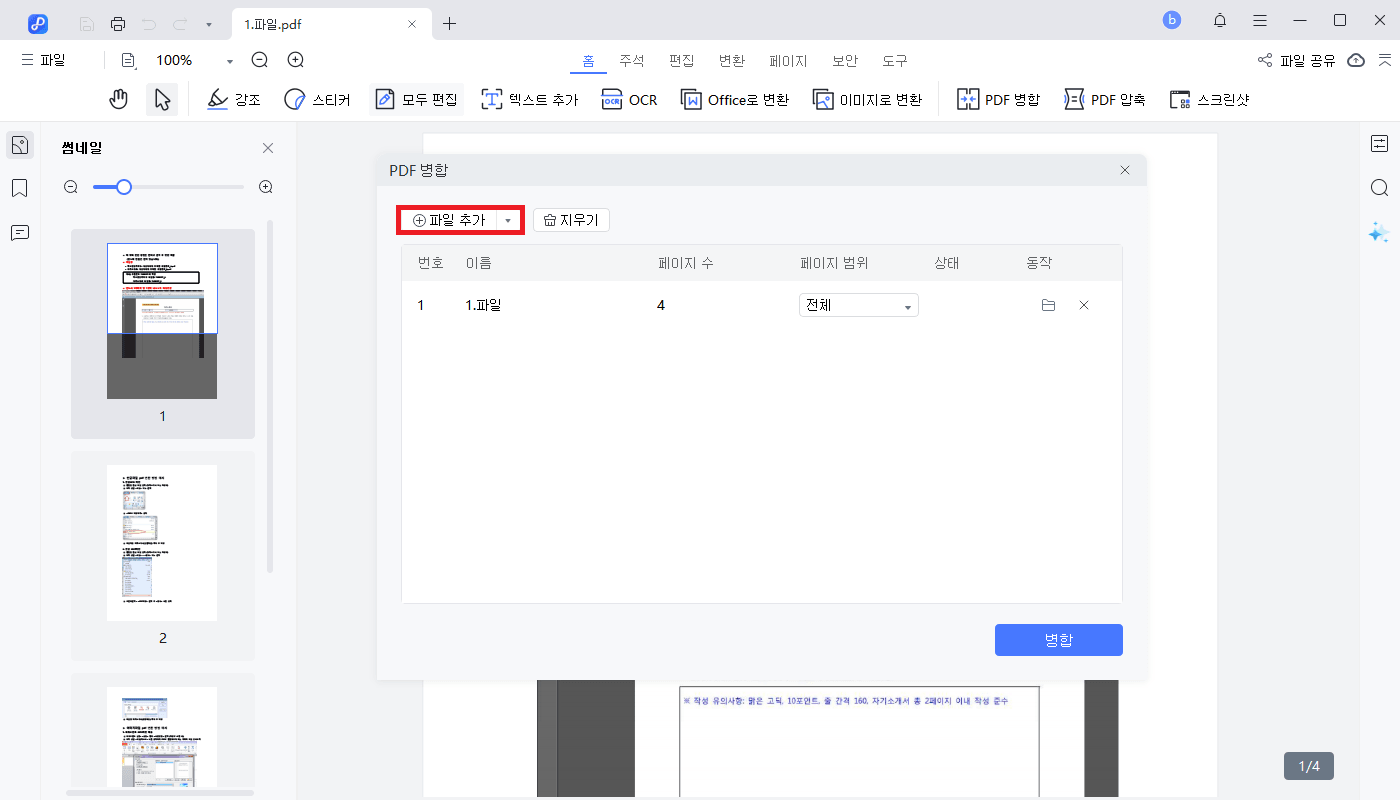The width and height of the screenshot is (1400, 800).
Task: Run the OCR tool
Action: (x=629, y=100)
